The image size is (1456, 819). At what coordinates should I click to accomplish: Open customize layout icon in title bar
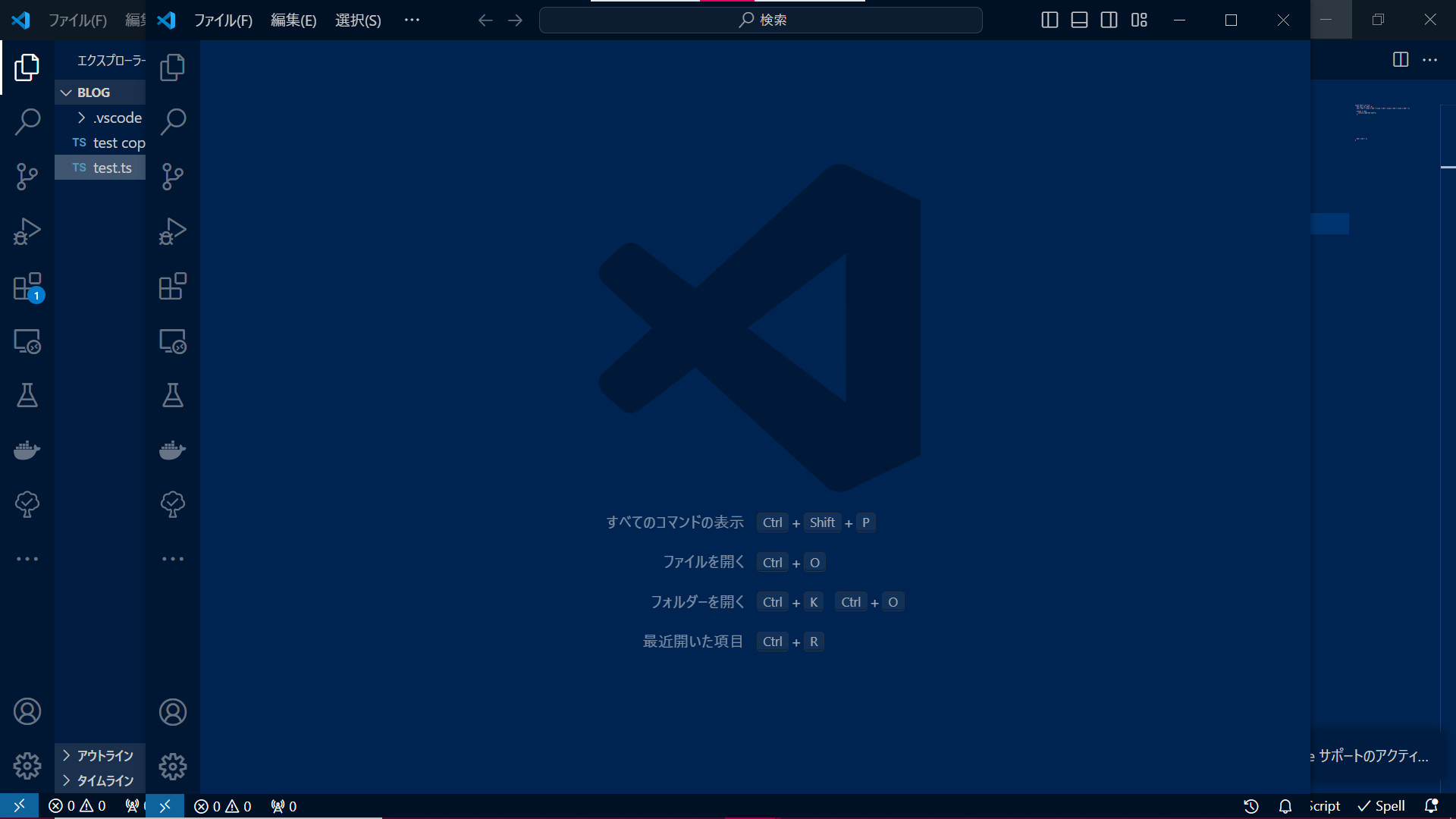[1139, 20]
